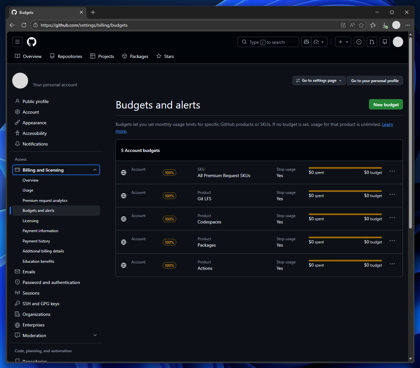The height and width of the screenshot is (368, 420).
Task: Click the 100% badge in Packages row
Action: (169, 242)
